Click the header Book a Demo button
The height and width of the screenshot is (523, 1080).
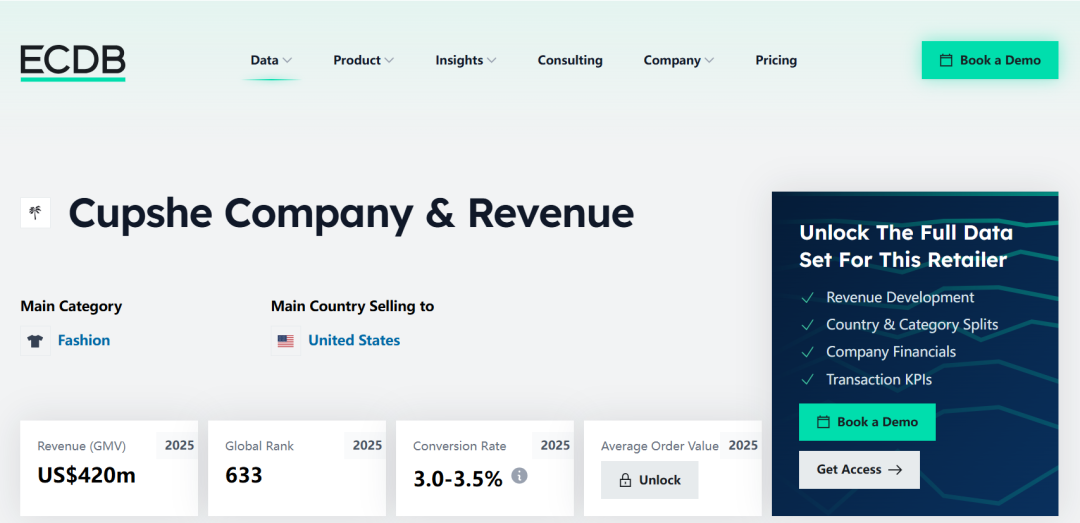click(990, 60)
